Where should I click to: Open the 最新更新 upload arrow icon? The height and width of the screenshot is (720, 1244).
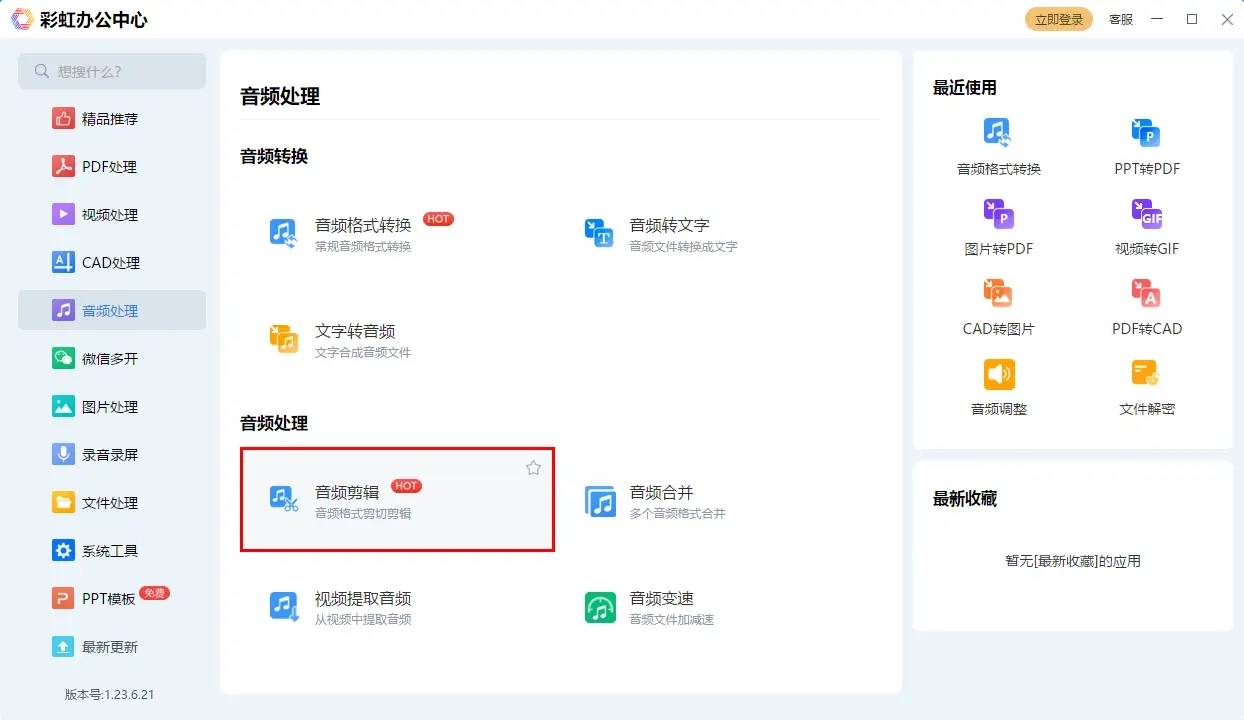pyautogui.click(x=64, y=647)
